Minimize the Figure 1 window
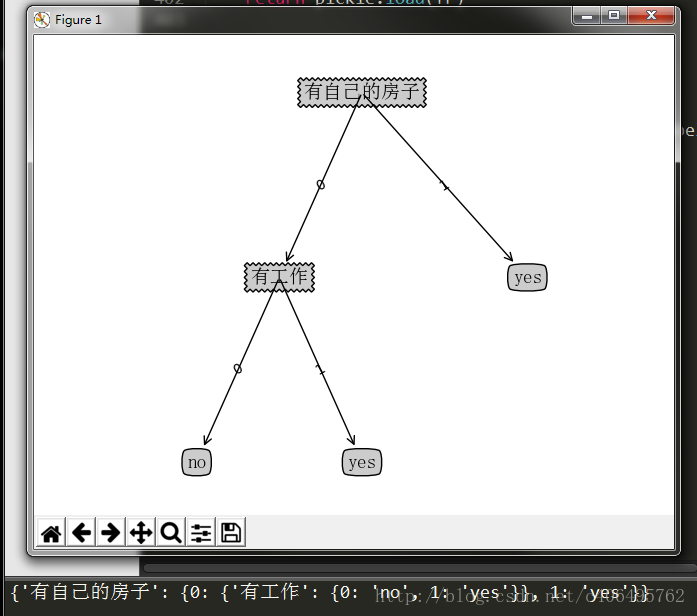This screenshot has height=616, width=697. pyautogui.click(x=587, y=16)
